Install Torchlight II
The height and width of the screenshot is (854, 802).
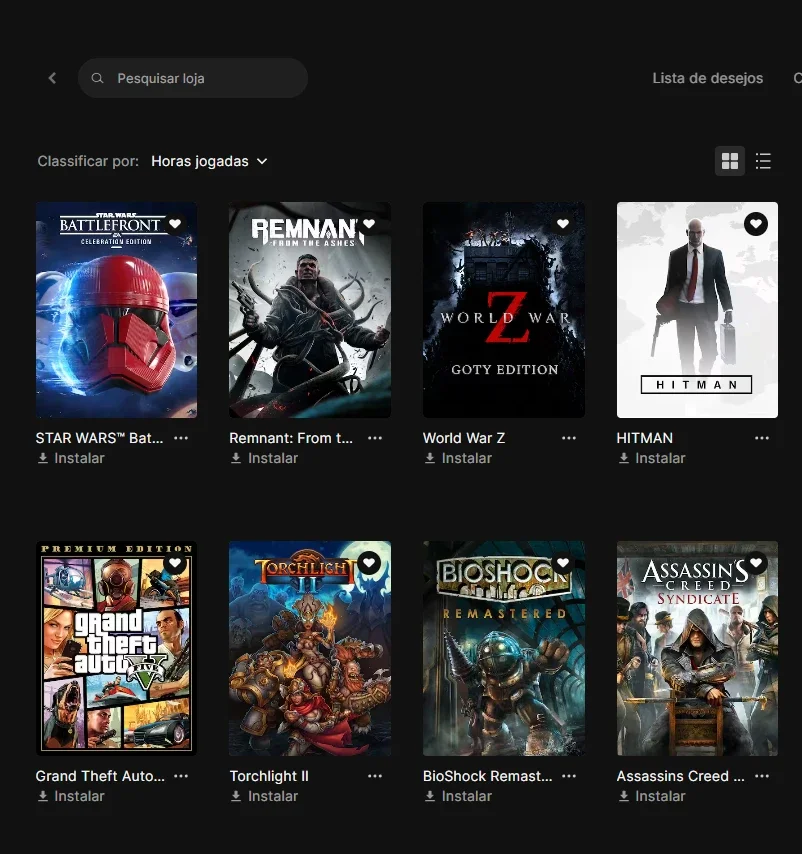pos(264,796)
